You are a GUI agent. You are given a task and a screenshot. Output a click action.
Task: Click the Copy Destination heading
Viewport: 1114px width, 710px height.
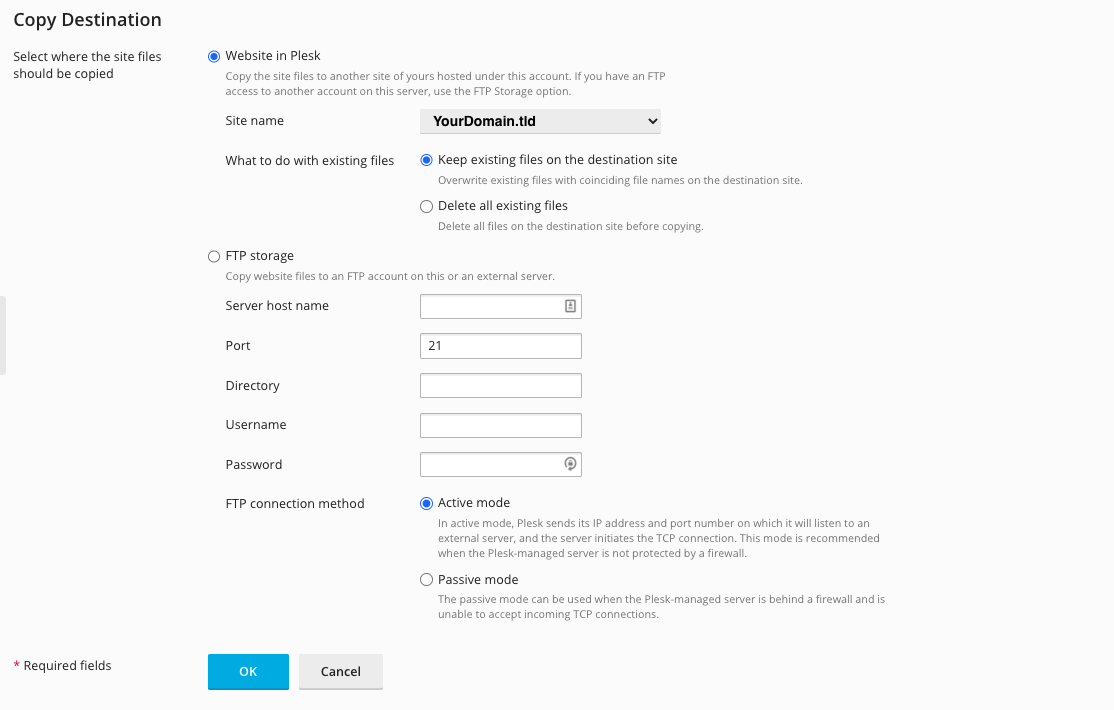tap(87, 20)
